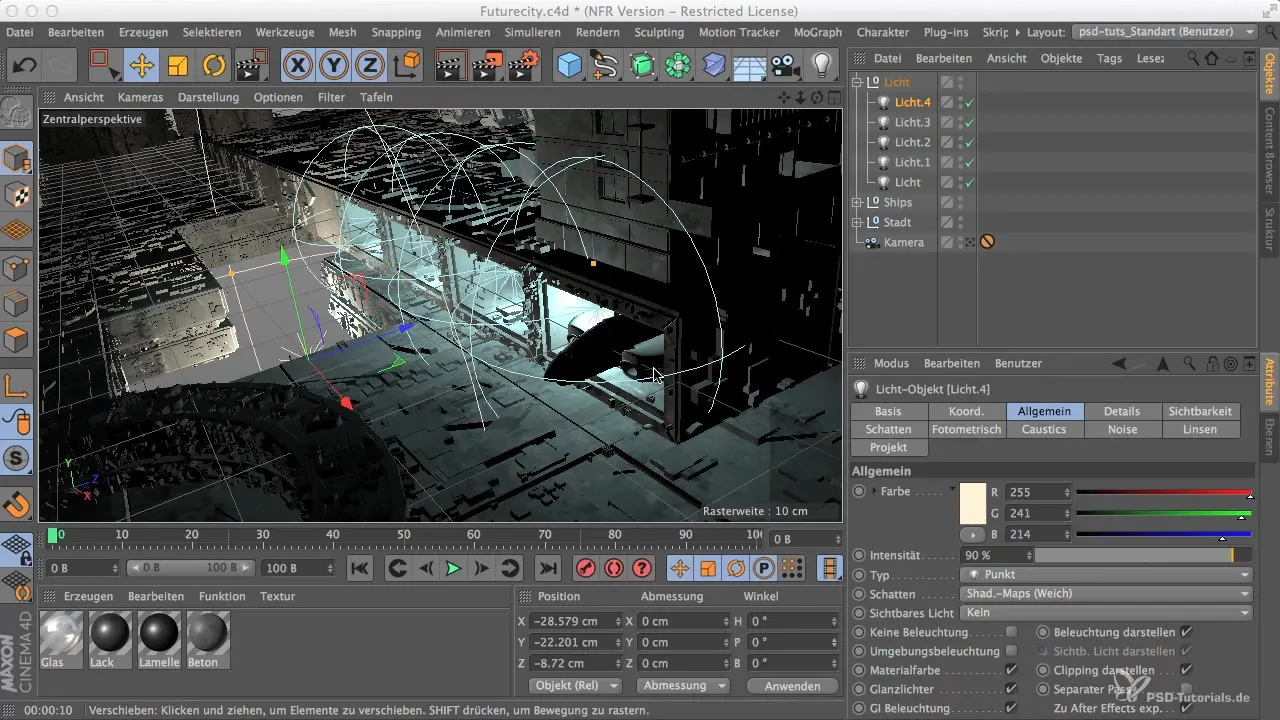The height and width of the screenshot is (720, 1280).
Task: Adjust the Intensität slider
Action: tap(1144, 555)
